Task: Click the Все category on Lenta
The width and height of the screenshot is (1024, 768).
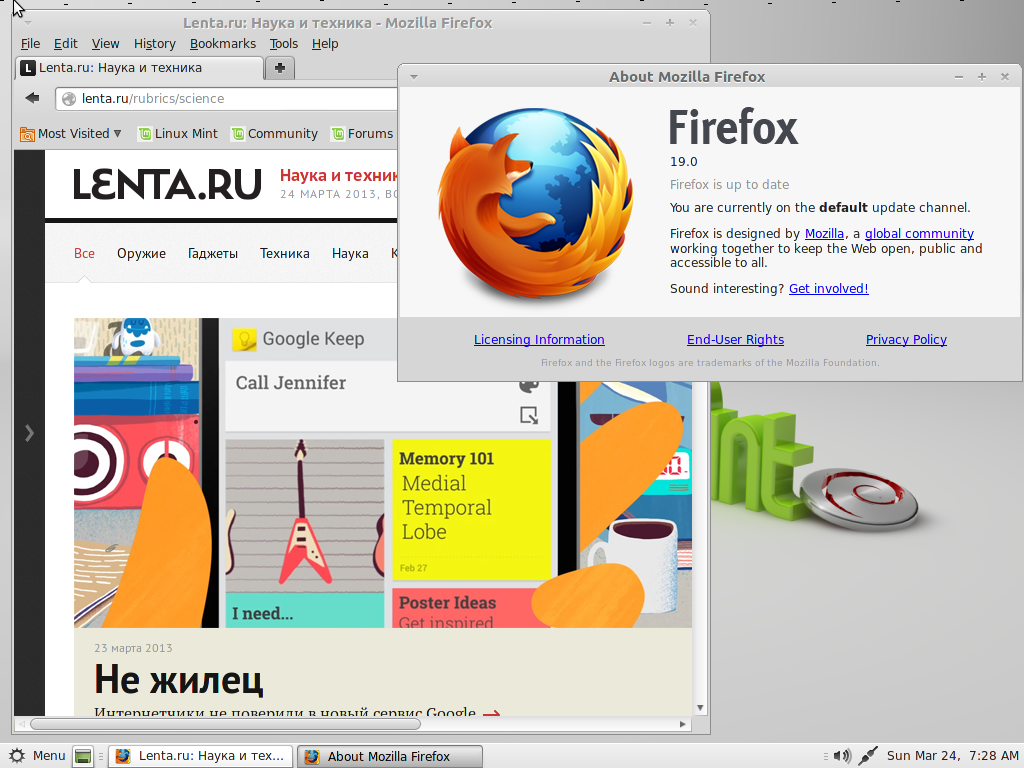Action: click(x=84, y=253)
